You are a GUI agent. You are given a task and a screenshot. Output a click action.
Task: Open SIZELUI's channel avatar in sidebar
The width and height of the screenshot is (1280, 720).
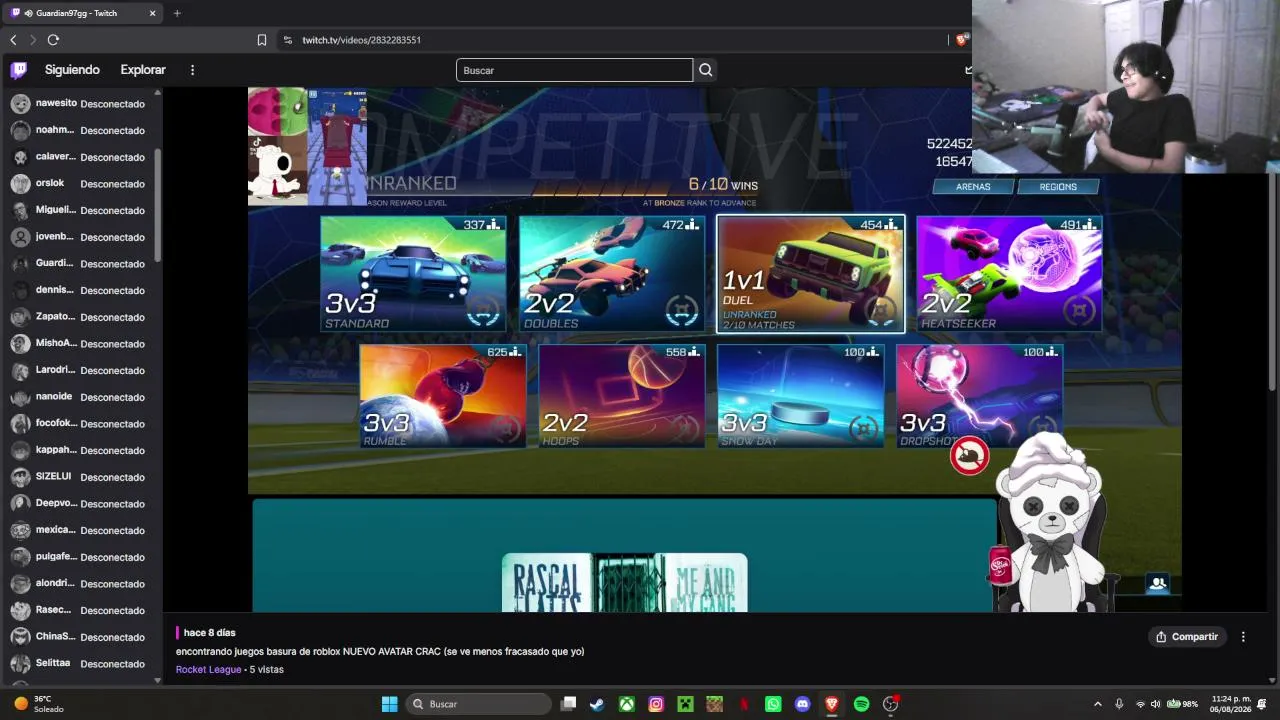point(20,477)
